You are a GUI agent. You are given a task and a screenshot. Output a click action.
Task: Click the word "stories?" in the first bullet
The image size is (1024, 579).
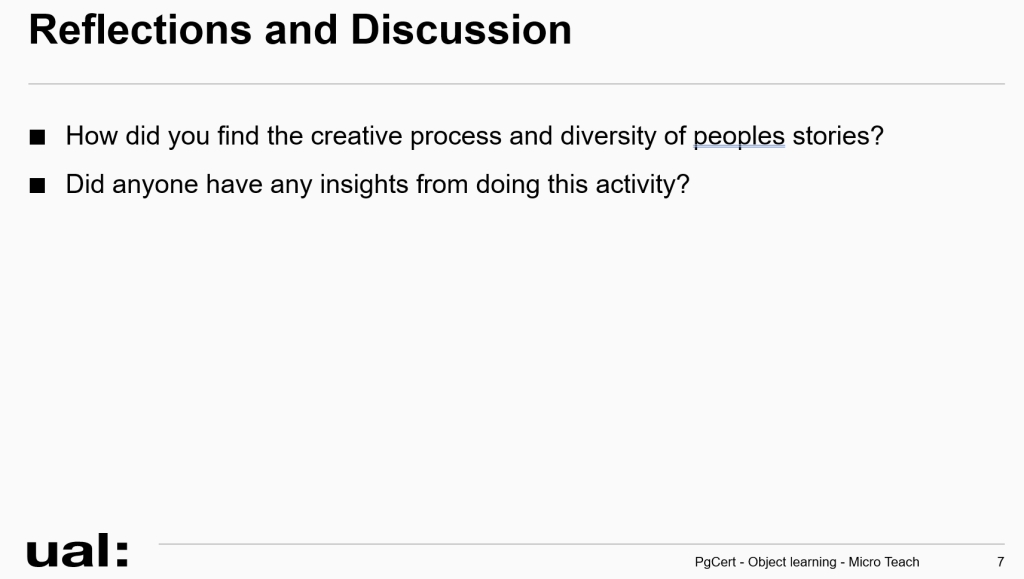click(x=838, y=136)
